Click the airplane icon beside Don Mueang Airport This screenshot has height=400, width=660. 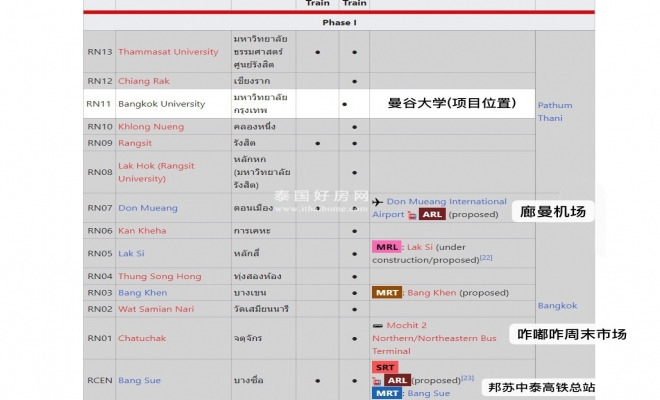click(x=378, y=202)
